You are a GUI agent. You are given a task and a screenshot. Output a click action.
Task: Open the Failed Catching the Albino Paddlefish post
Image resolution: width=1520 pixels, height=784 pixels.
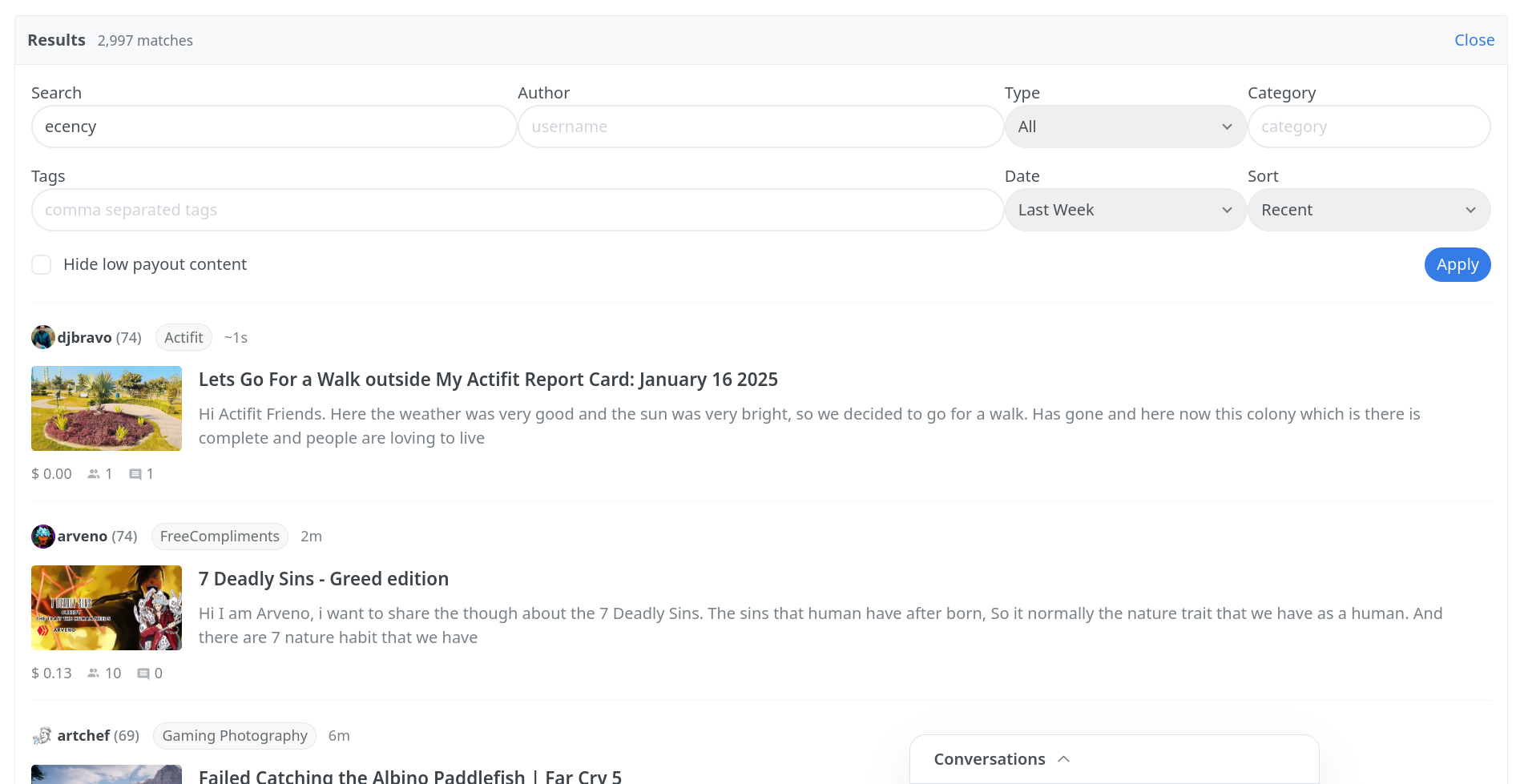pyautogui.click(x=410, y=776)
